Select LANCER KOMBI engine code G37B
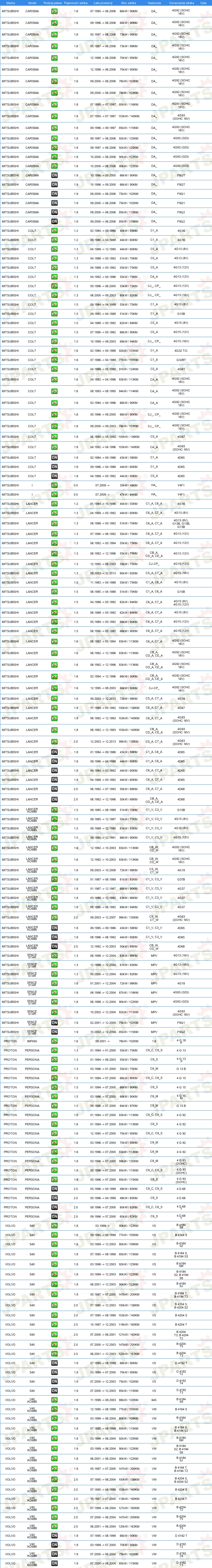212x1568 pixels. click(181, 880)
